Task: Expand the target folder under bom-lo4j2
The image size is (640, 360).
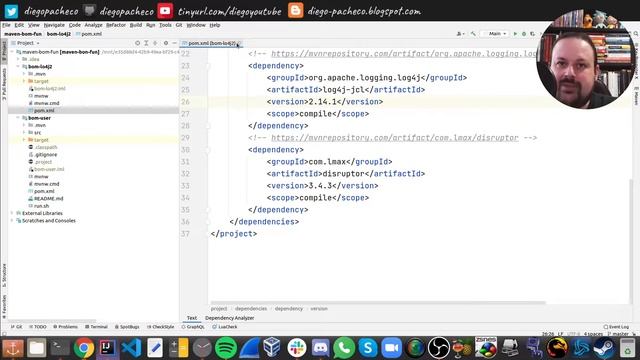Action: [24, 81]
